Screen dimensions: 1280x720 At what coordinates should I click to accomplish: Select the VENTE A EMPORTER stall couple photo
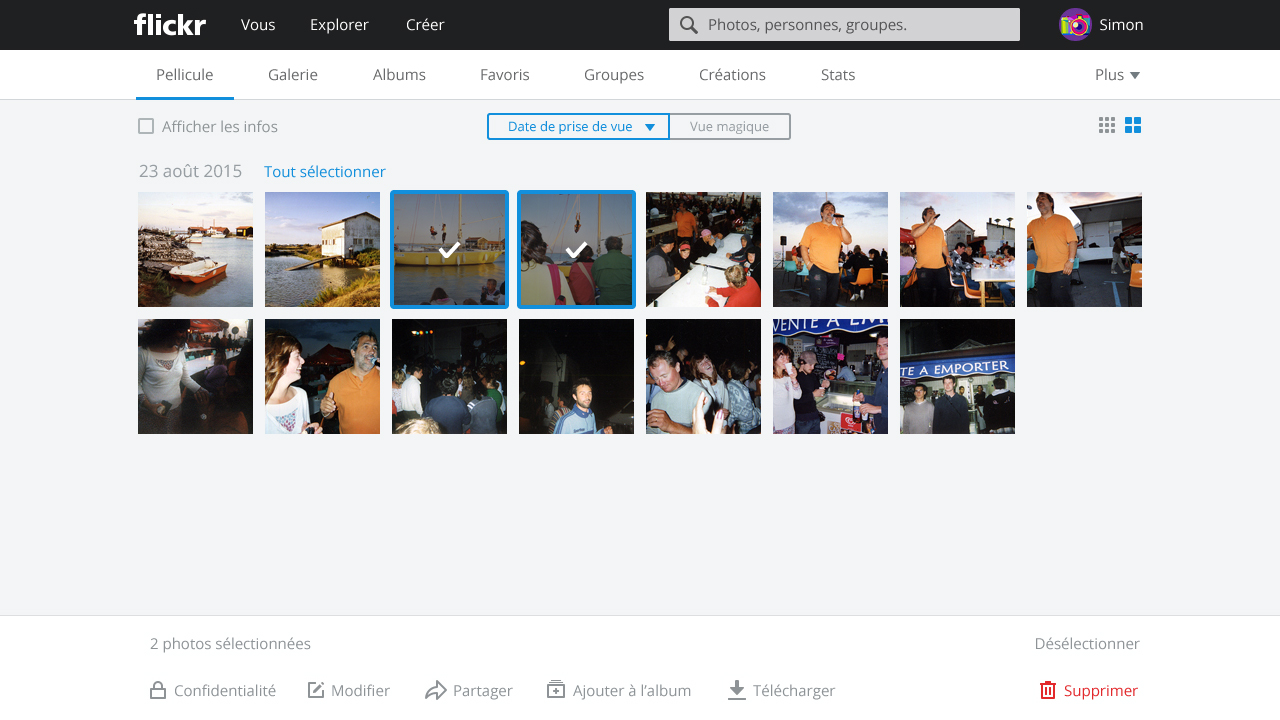pyautogui.click(x=830, y=376)
